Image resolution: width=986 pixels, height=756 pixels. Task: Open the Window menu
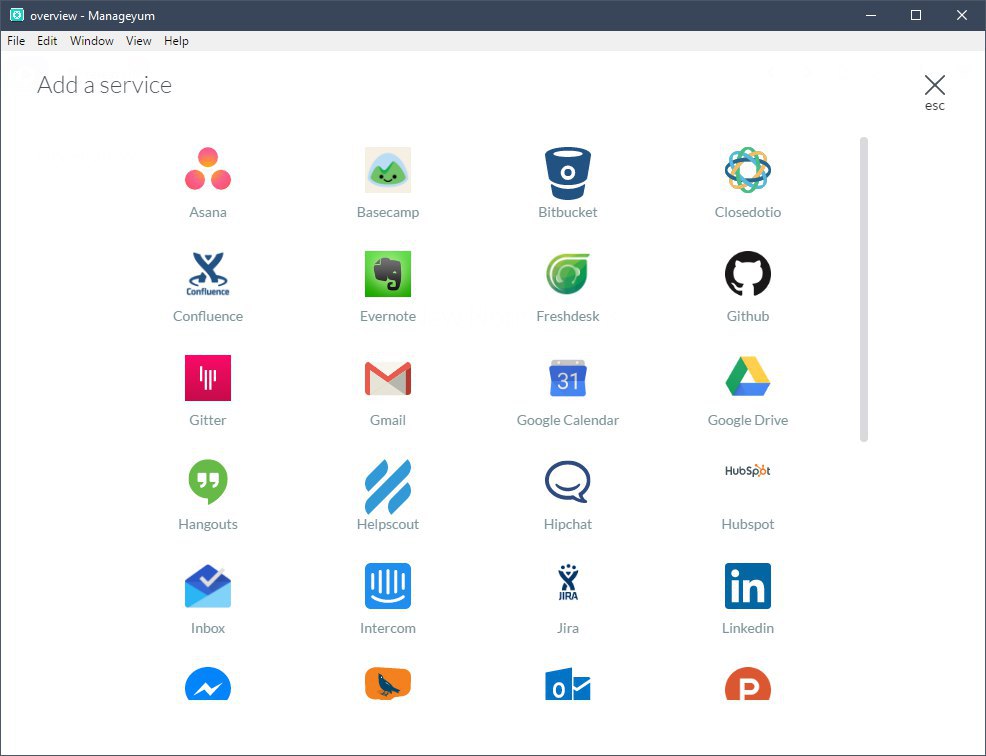click(91, 41)
